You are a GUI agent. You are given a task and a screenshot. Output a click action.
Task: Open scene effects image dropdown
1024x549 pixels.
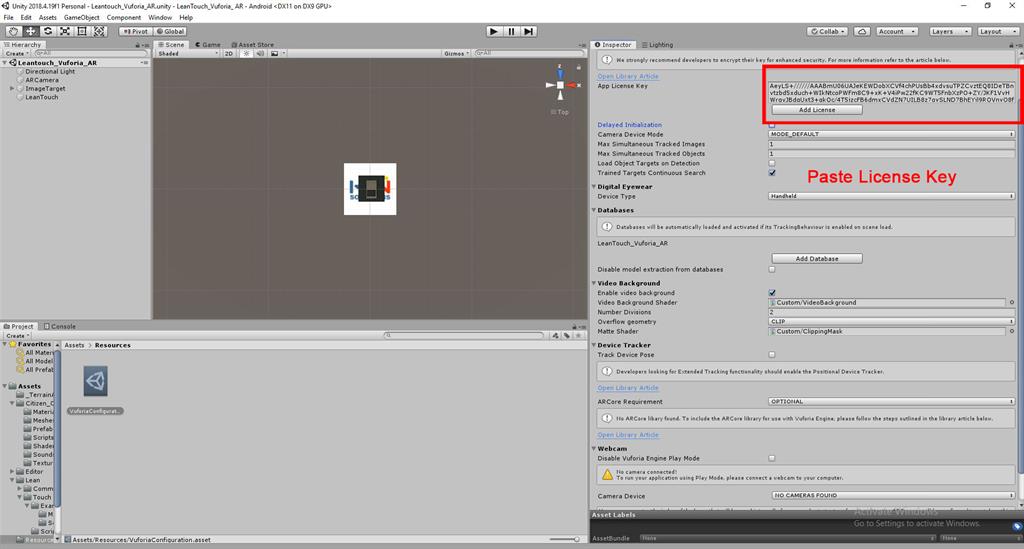pyautogui.click(x=278, y=54)
